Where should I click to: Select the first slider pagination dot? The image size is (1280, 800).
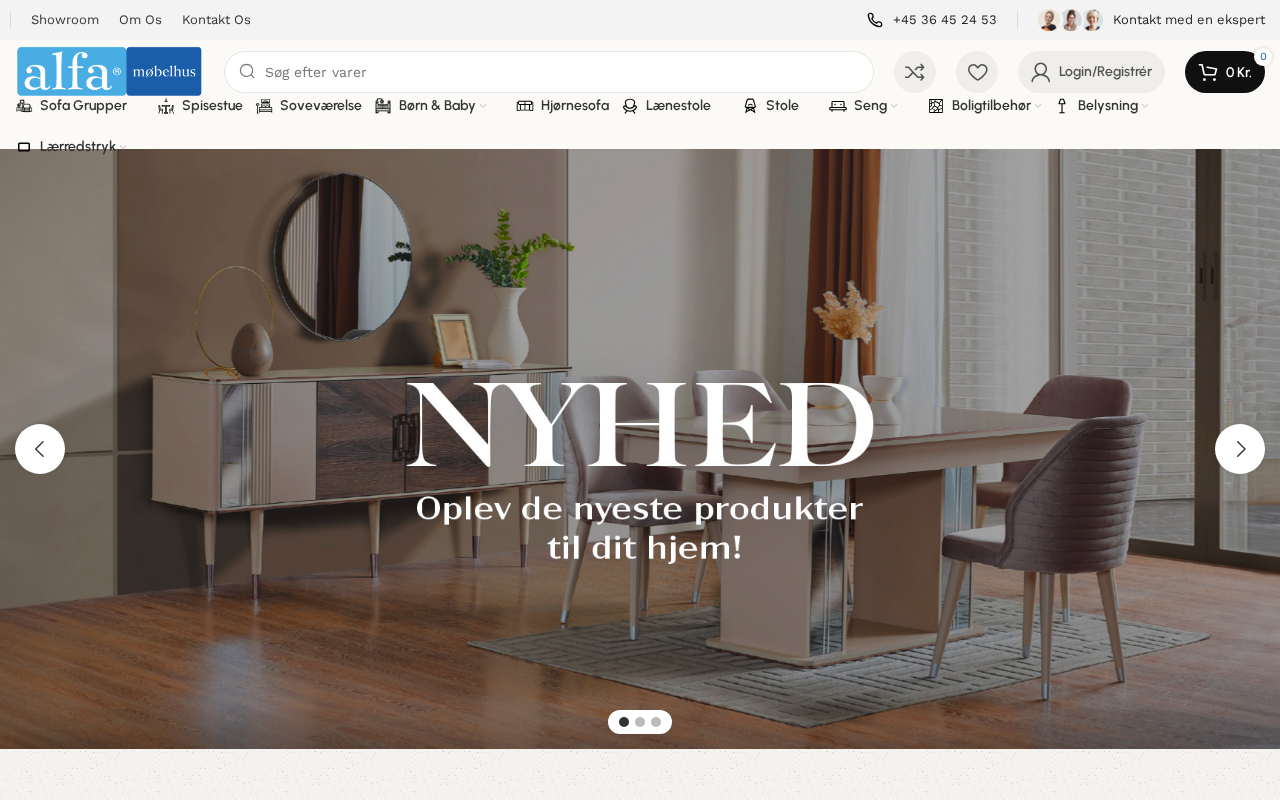[x=624, y=722]
